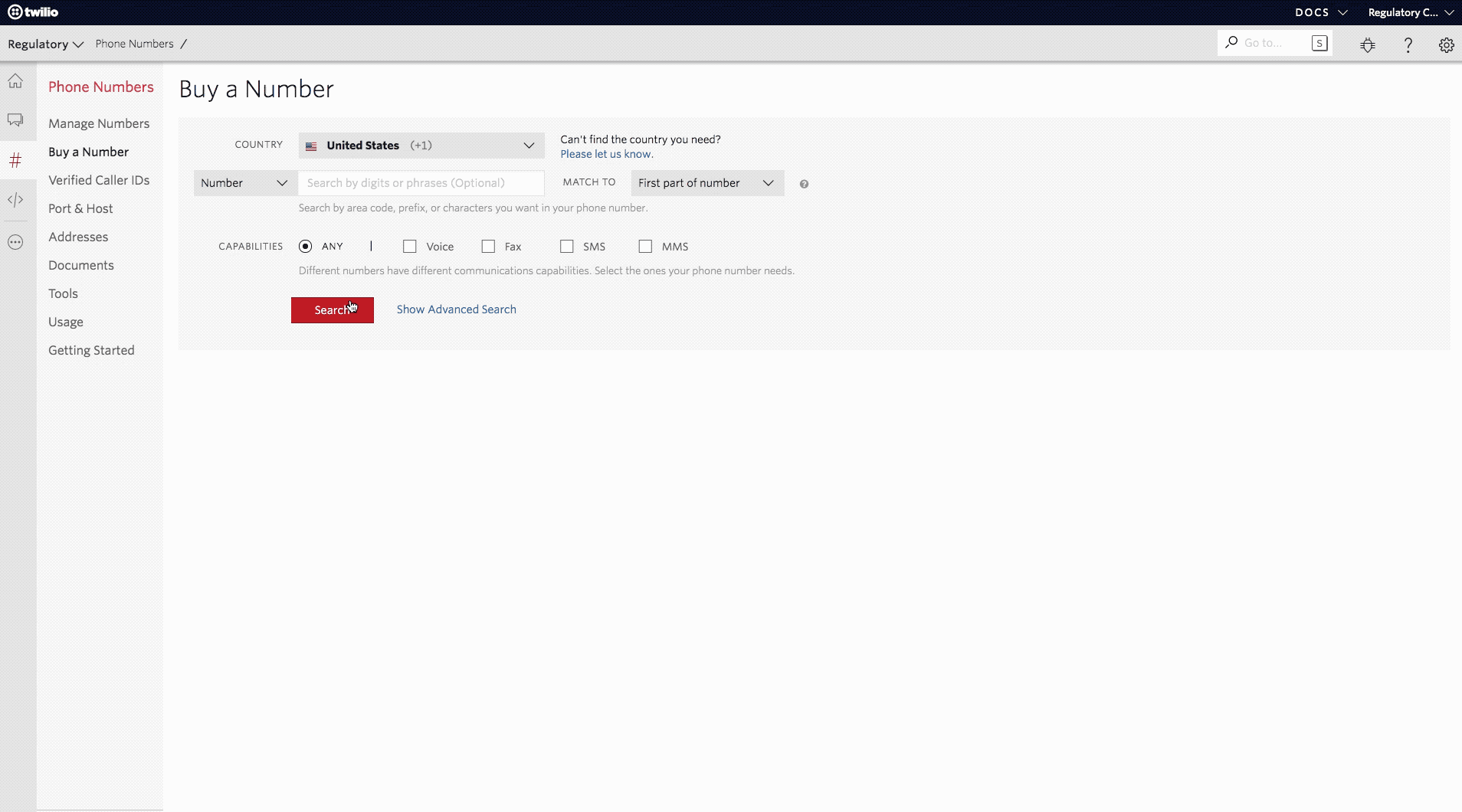Check the Fax capability checkbox

pos(488,246)
